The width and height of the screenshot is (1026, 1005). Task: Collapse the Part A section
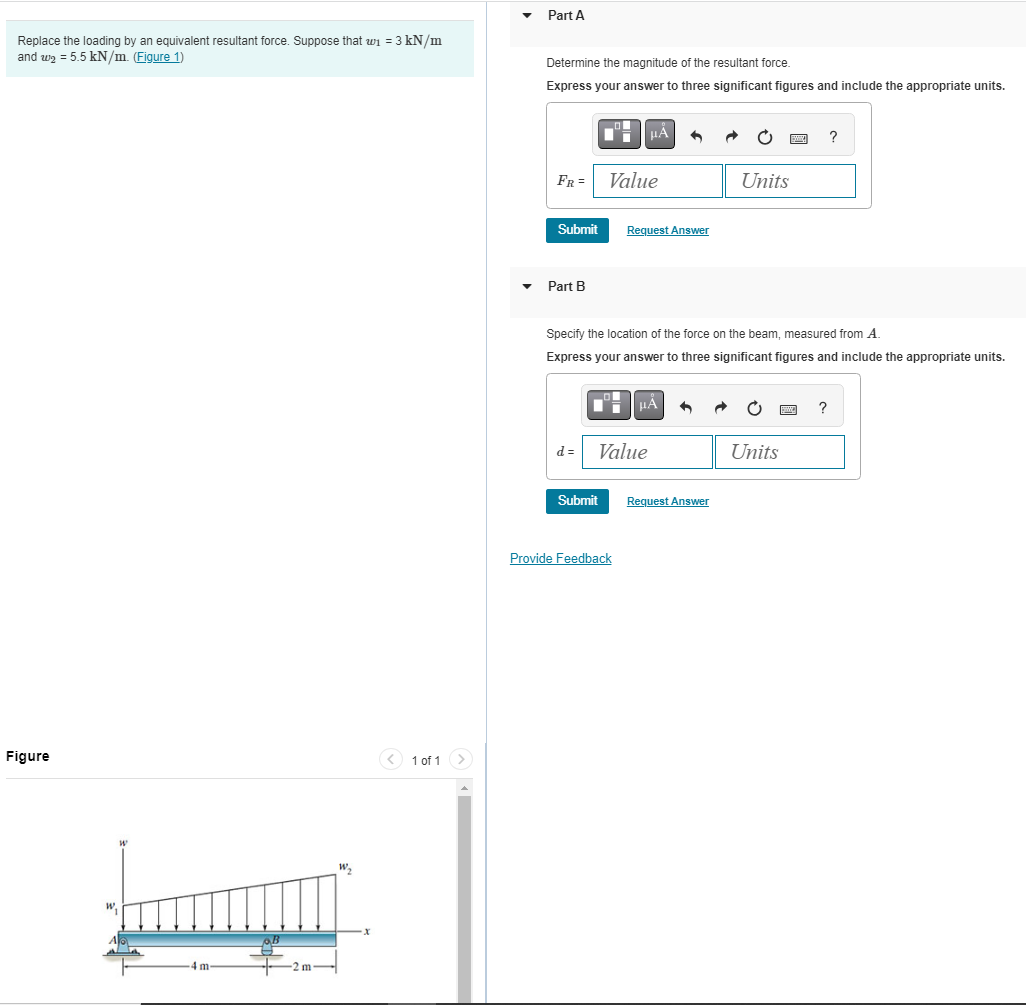point(527,15)
